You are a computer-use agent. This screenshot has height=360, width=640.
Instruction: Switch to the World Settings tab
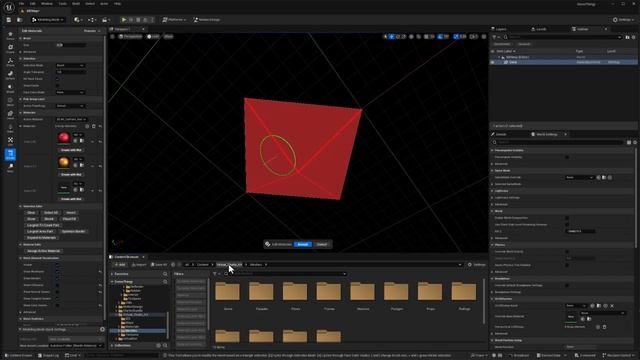(546, 134)
